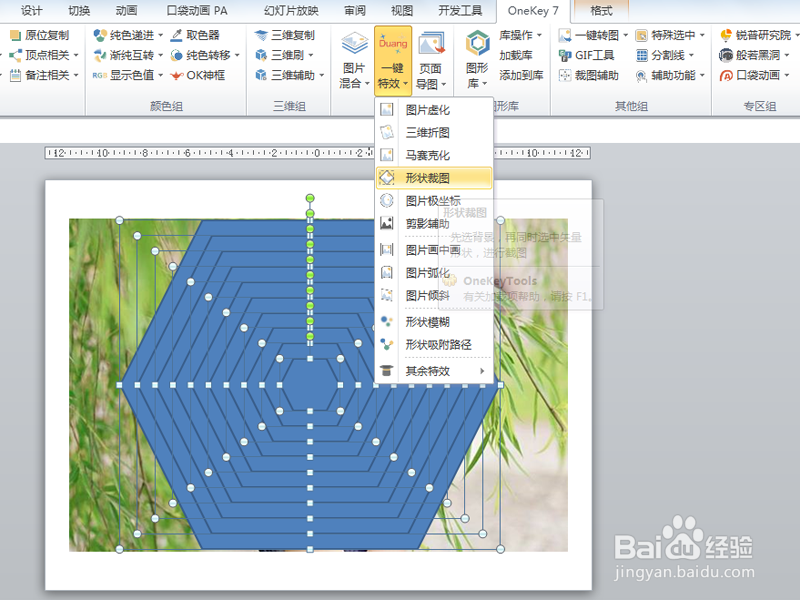
Task: Pick the 取色器 eyedropper tool
Action: pos(195,35)
